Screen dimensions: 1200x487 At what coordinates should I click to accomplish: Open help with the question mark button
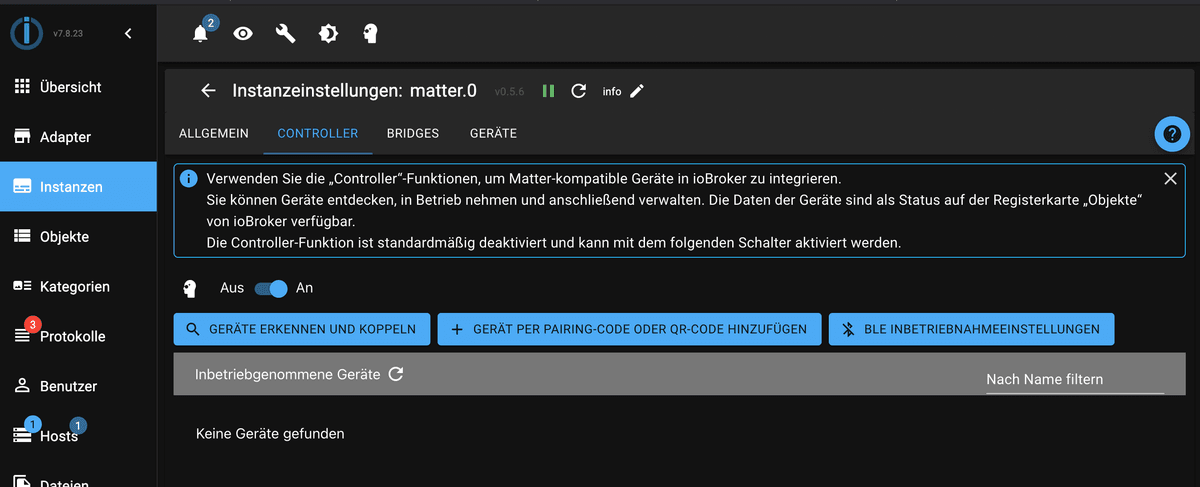pos(1172,134)
